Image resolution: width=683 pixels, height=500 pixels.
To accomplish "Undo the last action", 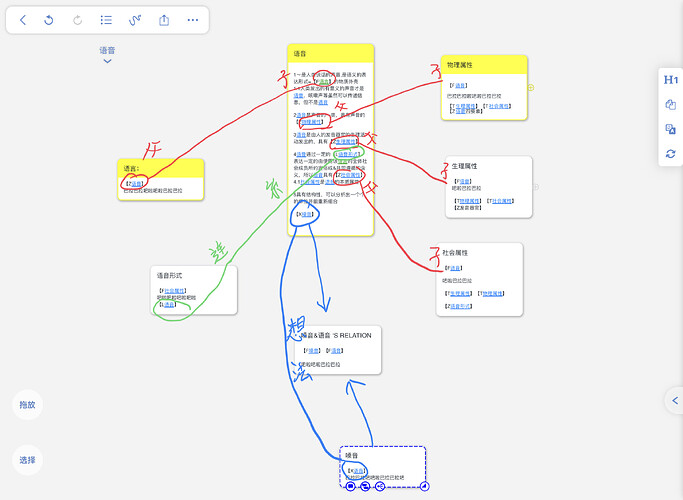I will click(x=49, y=20).
